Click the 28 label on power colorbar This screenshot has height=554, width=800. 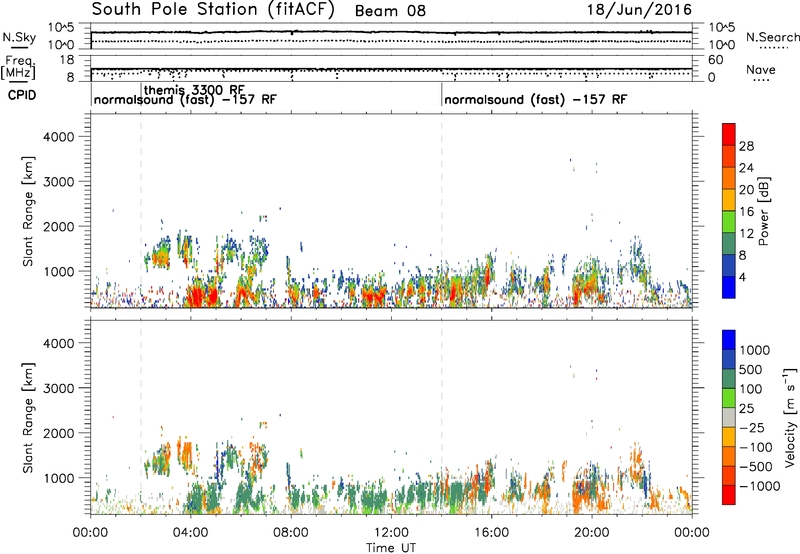click(746, 146)
